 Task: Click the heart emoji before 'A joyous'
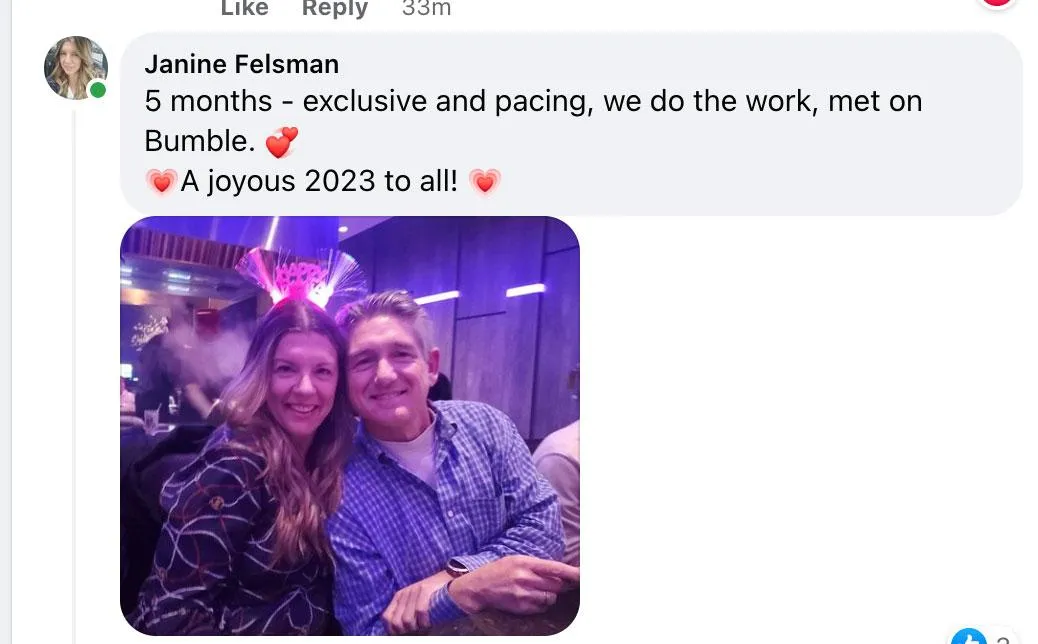pos(160,182)
